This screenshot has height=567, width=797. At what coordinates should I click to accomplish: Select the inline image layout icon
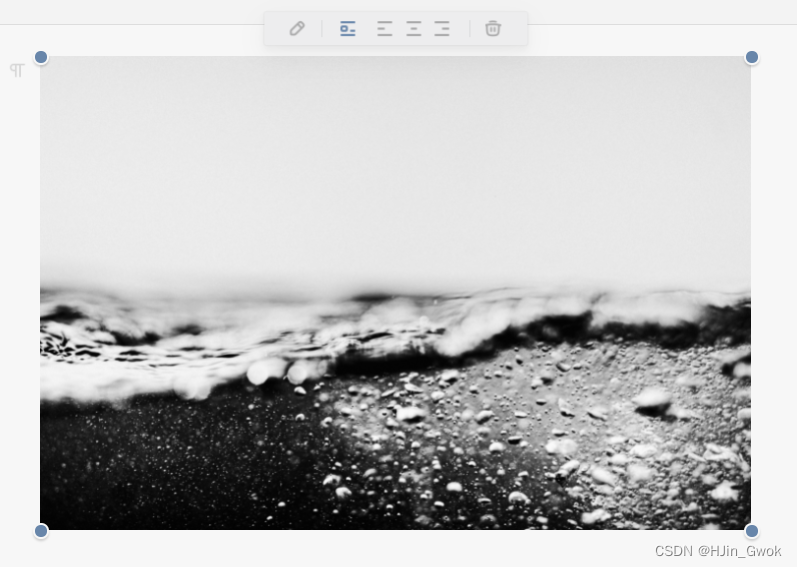[348, 28]
